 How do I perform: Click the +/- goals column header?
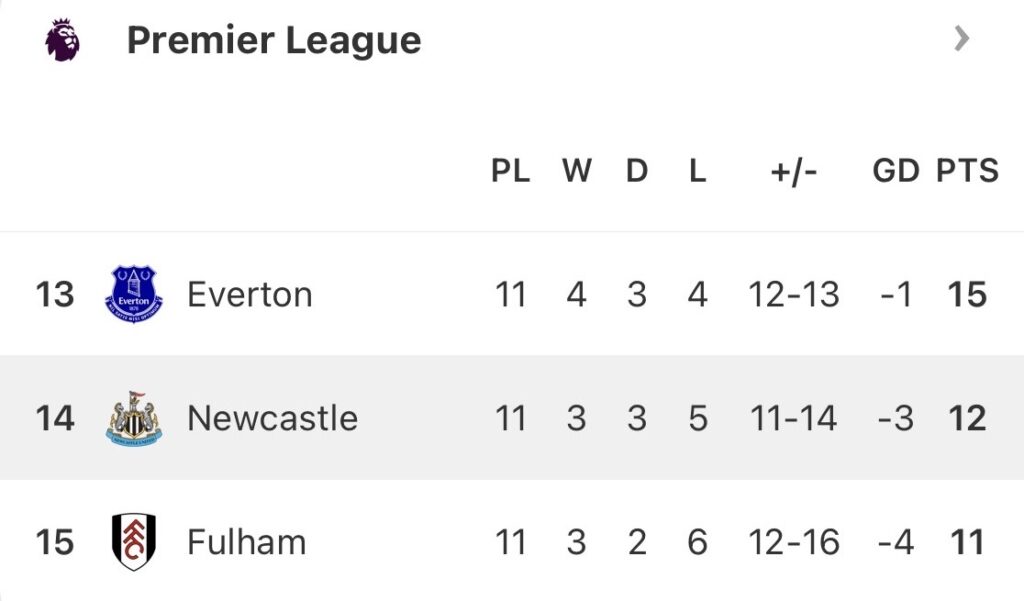[x=794, y=171]
